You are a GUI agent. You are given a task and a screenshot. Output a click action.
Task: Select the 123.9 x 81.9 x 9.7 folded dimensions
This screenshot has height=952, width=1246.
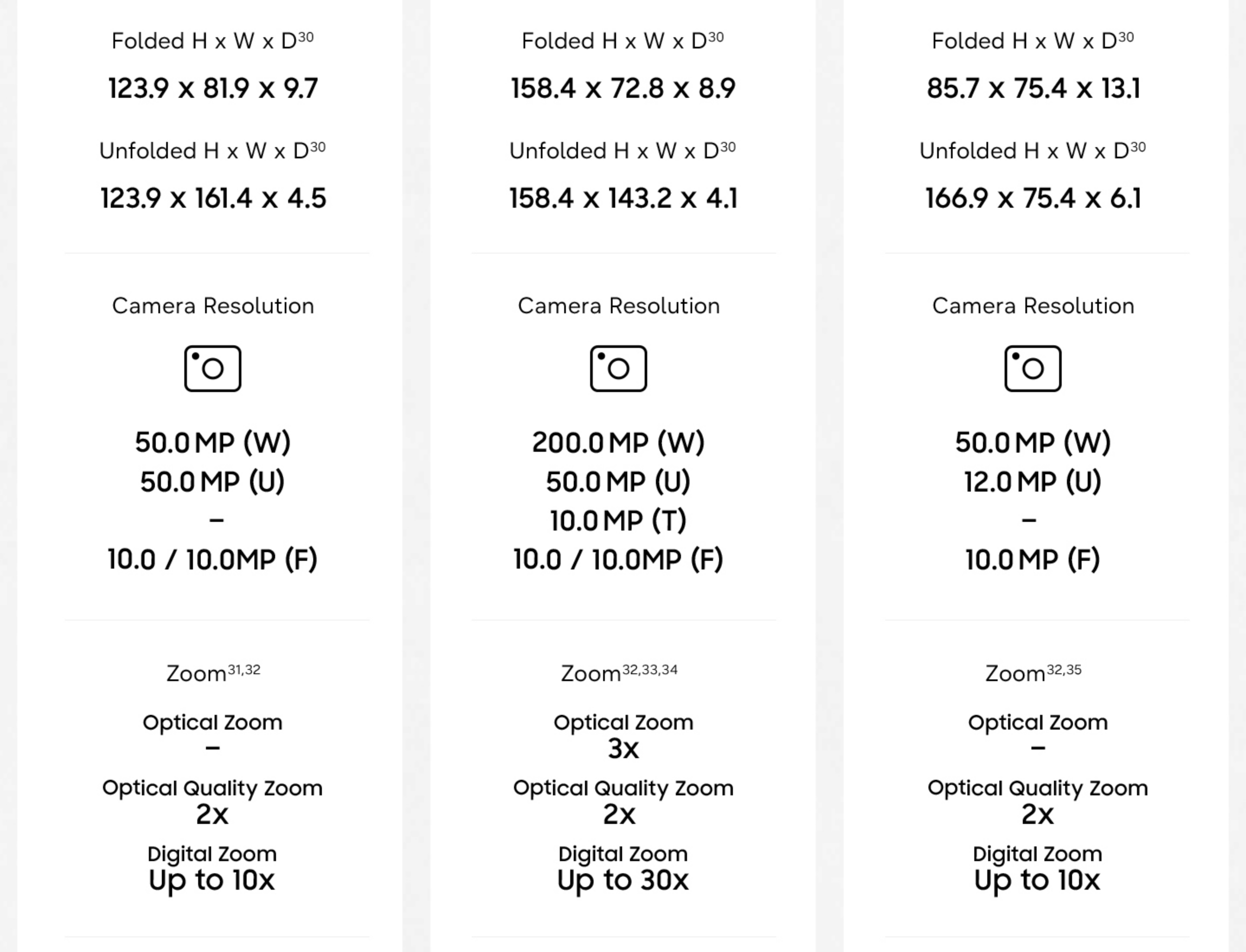(213, 88)
